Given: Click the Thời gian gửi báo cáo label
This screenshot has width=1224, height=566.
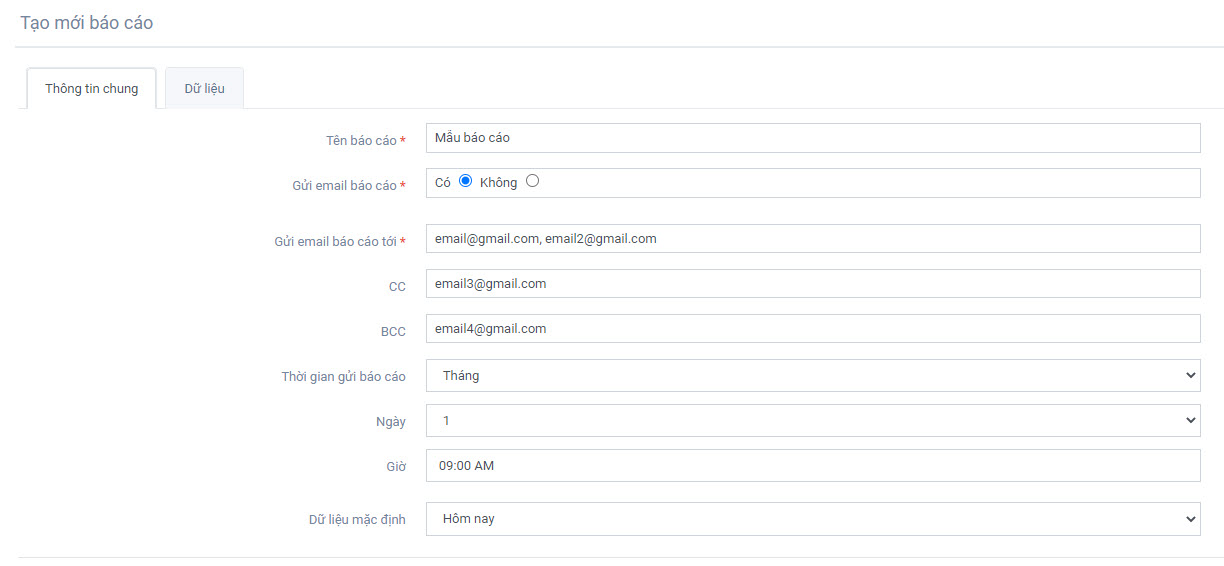Looking at the screenshot, I should tap(343, 377).
